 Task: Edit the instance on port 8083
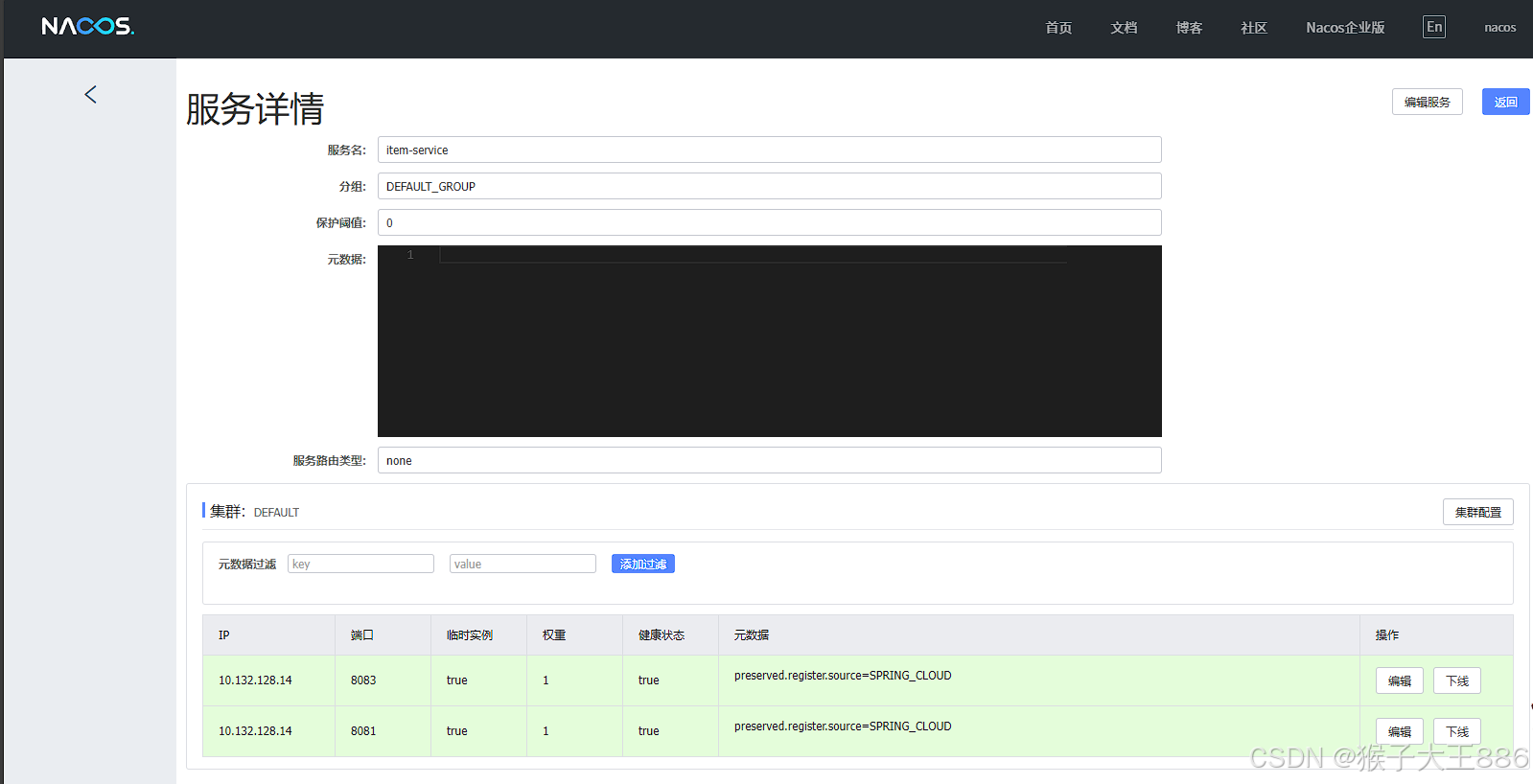click(1400, 680)
